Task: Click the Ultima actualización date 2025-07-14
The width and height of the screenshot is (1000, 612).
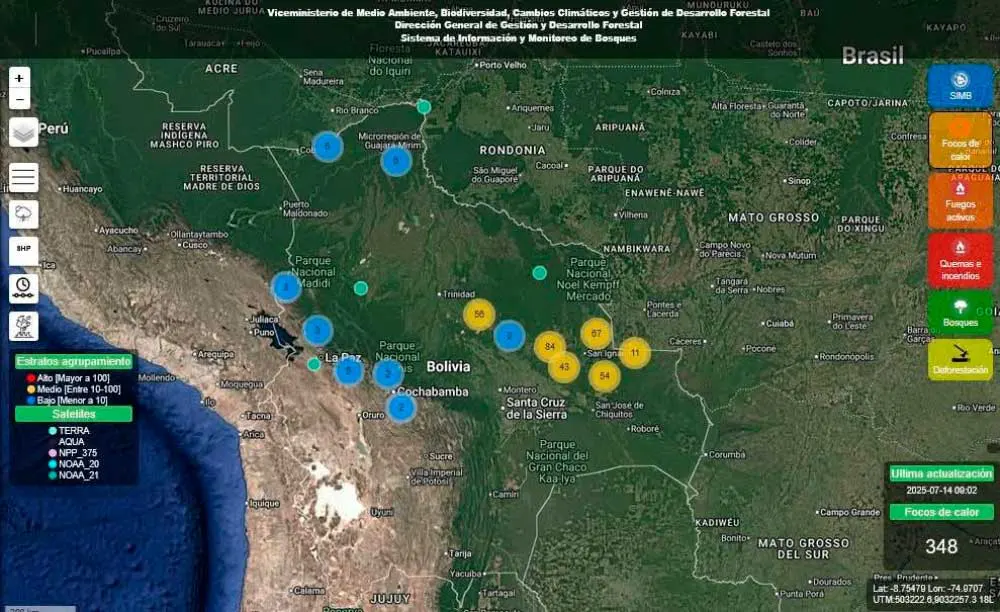Action: point(941,490)
